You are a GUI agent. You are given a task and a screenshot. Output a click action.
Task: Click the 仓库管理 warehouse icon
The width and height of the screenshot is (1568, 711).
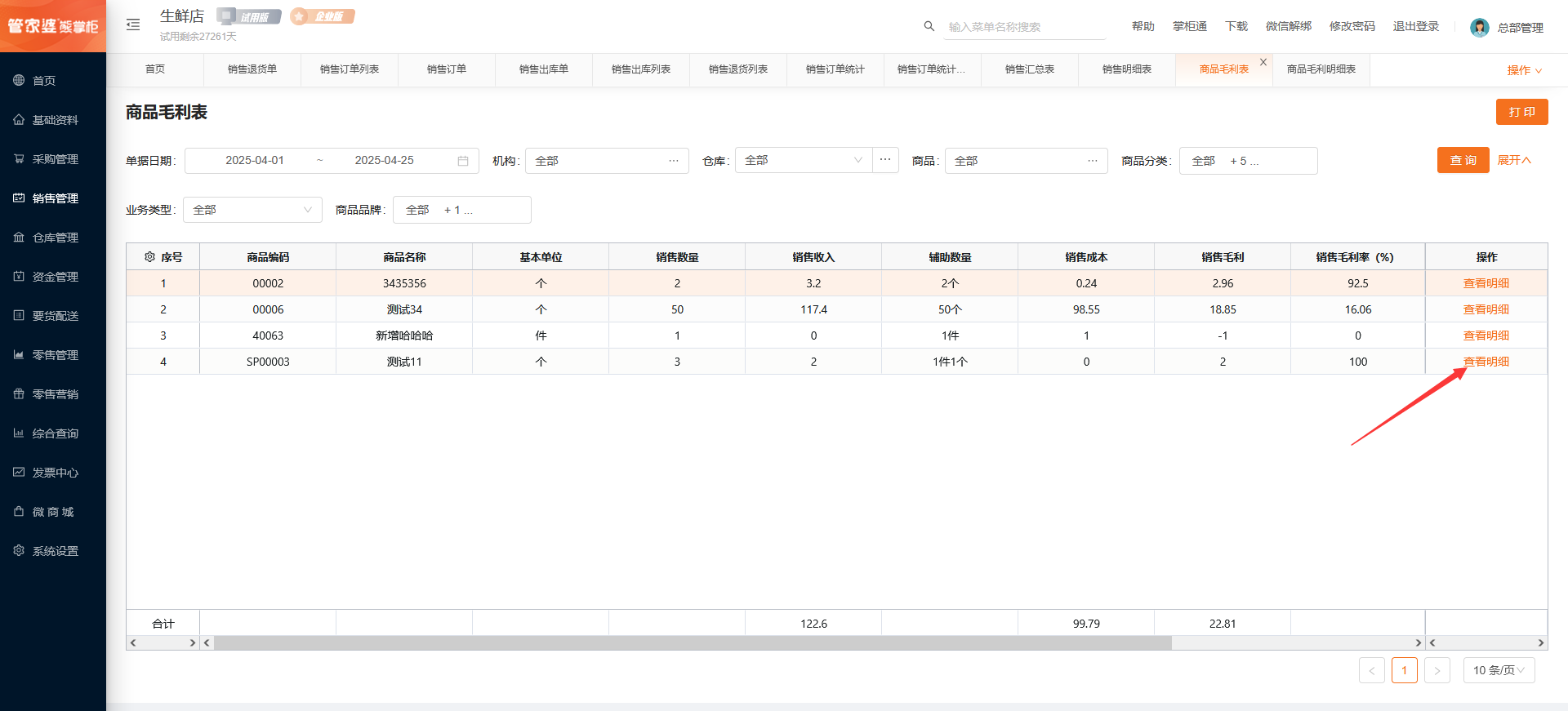coord(19,237)
